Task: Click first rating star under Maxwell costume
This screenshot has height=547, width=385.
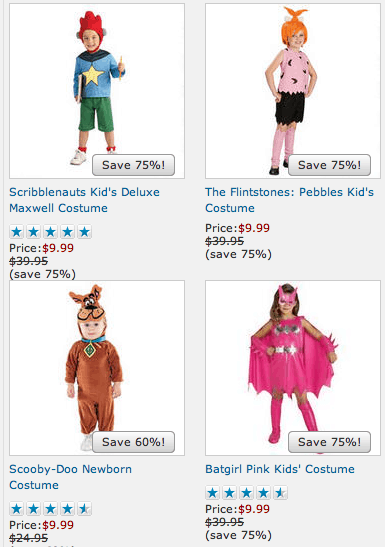Action: (x=16, y=232)
